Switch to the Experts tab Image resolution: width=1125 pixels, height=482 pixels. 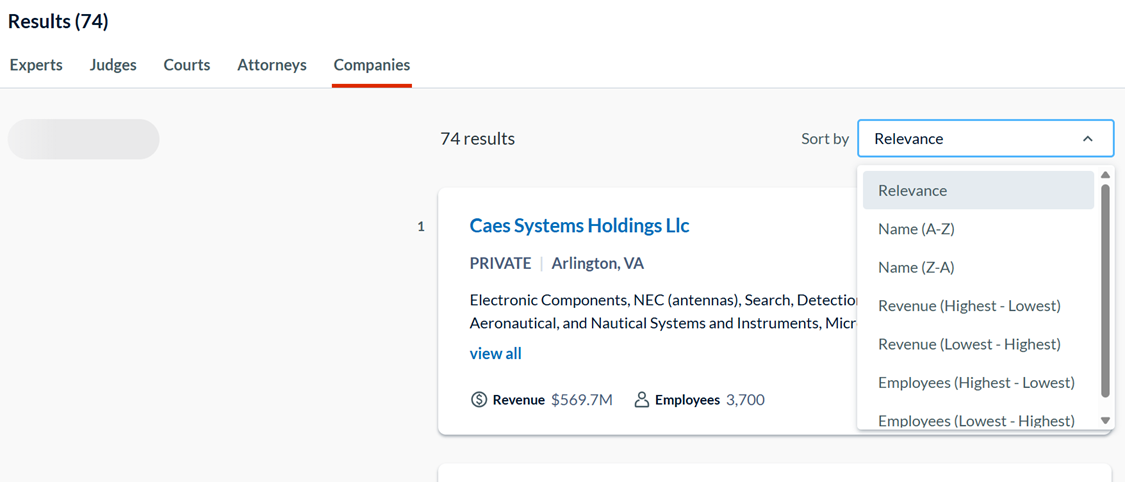click(x=36, y=65)
